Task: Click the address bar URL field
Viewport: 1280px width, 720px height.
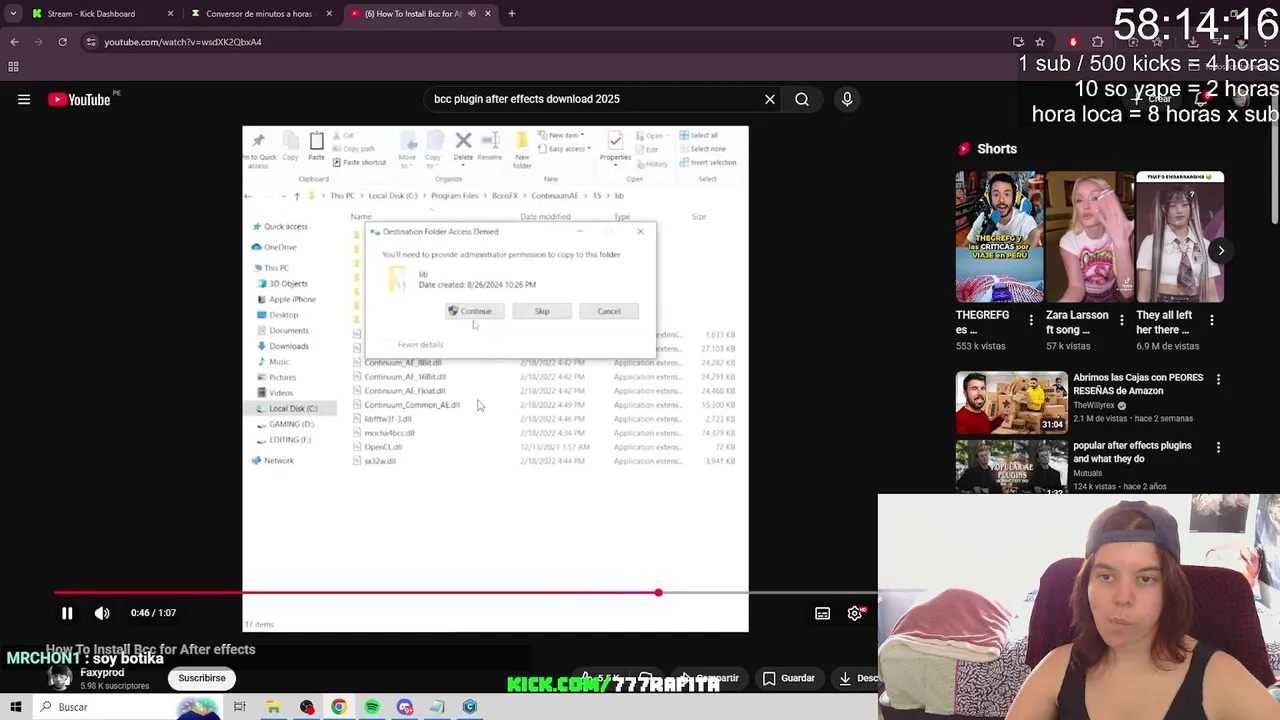Action: 183,42
